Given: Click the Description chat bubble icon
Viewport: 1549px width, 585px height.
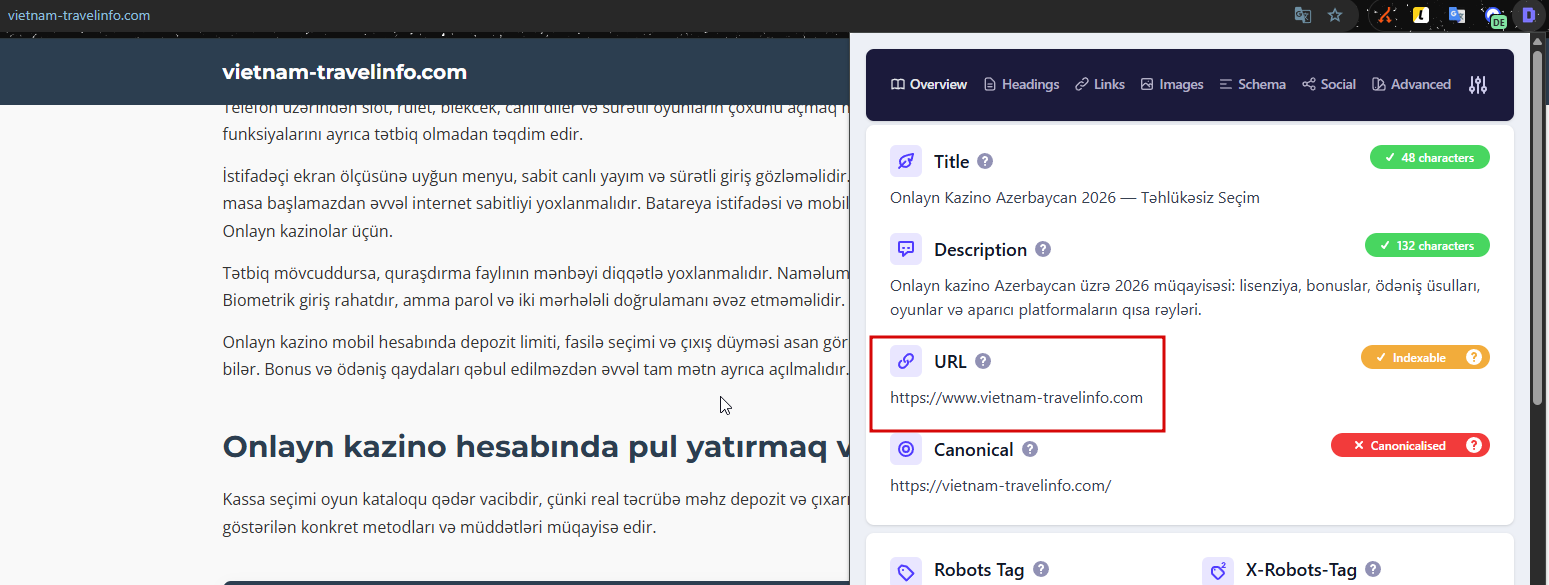Looking at the screenshot, I should [906, 249].
